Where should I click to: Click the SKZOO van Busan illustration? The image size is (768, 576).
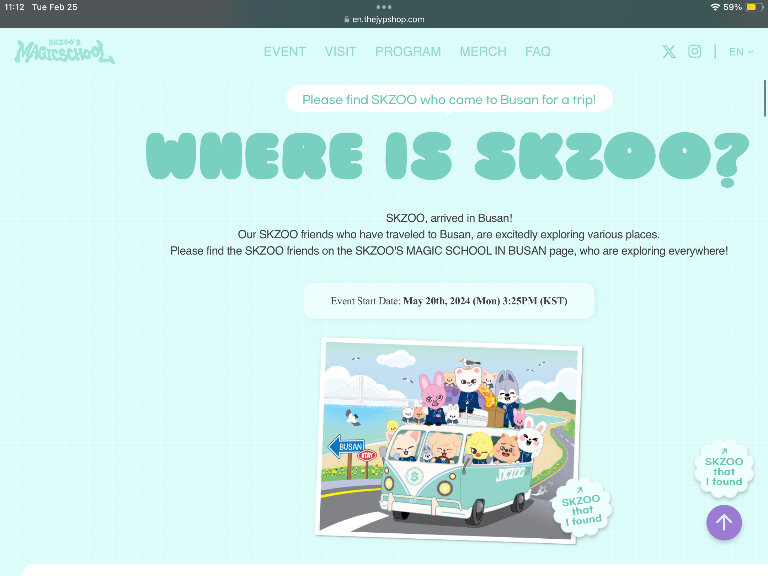point(449,439)
